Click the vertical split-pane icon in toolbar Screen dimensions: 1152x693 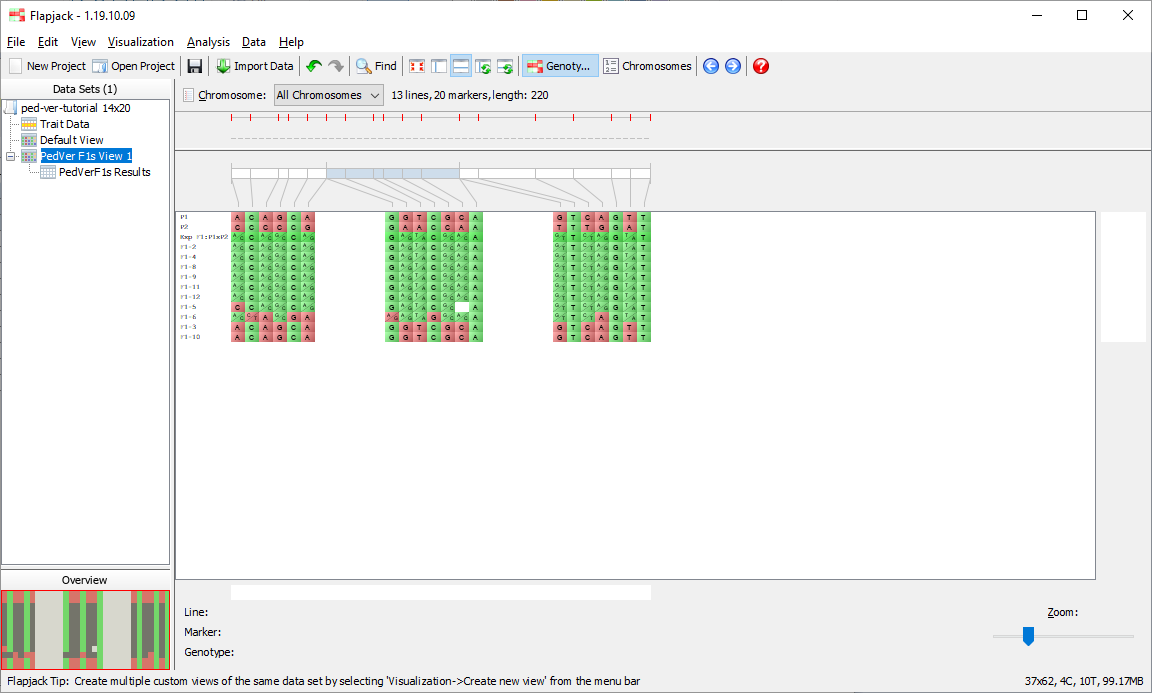tap(439, 66)
